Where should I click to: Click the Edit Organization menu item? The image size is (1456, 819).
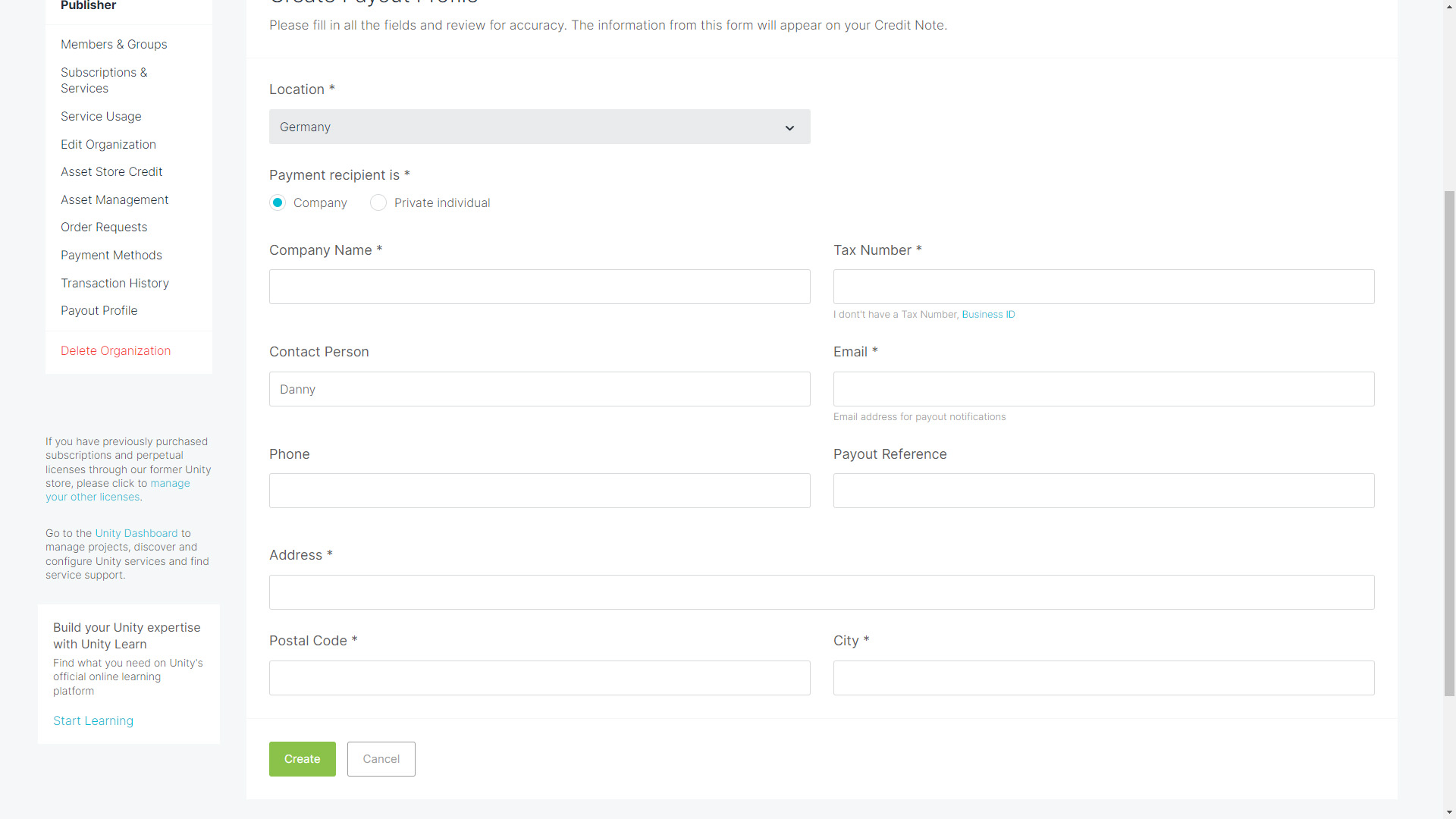tap(108, 144)
